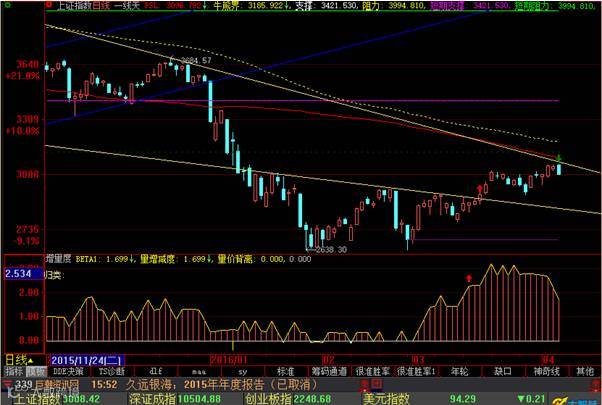Click the right red box icon above 美元指数
Viewport: 602px width, 405px height.
tap(377, 384)
